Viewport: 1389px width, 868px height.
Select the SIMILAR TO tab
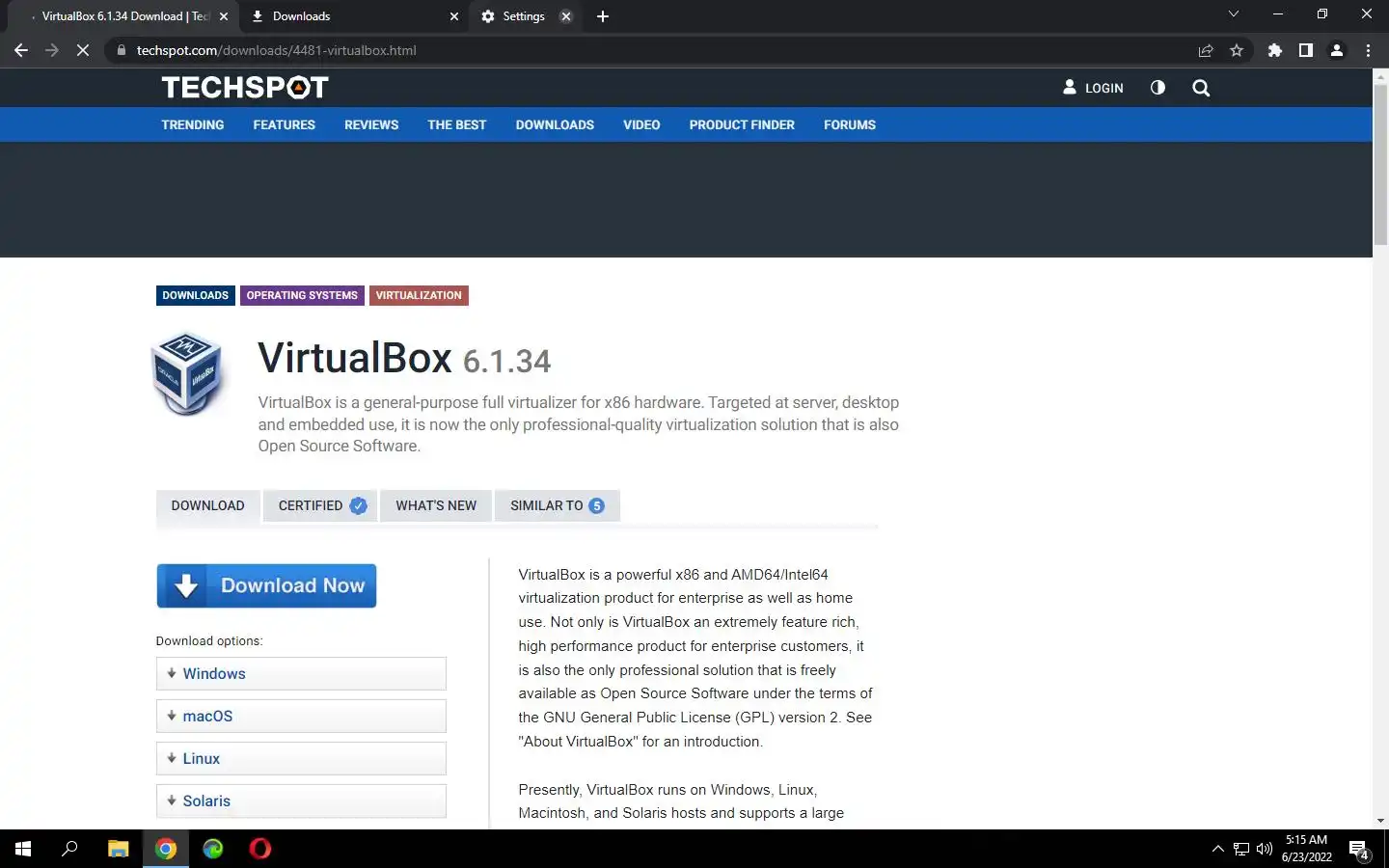click(x=557, y=505)
